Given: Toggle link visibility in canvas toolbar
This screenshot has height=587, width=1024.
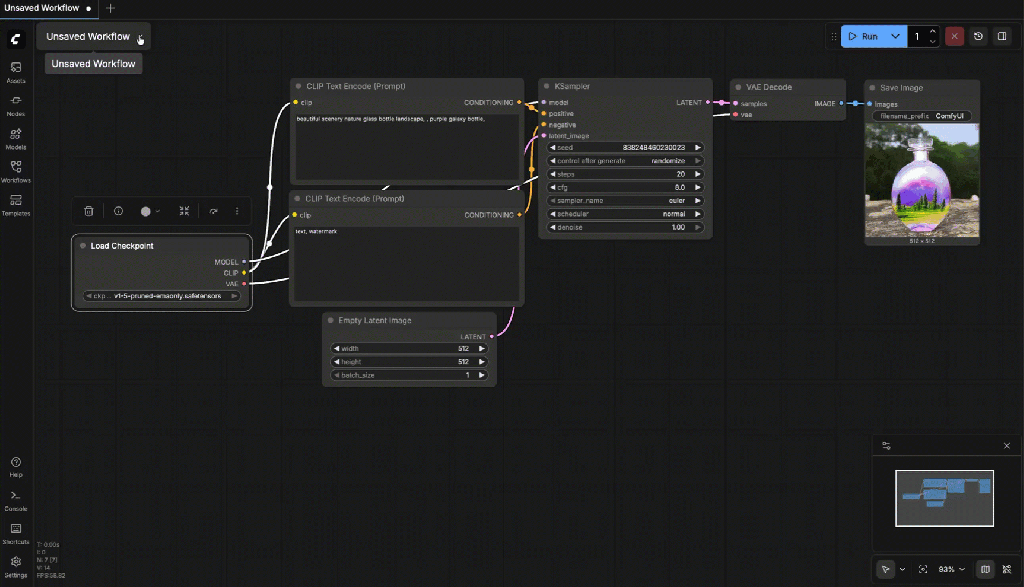Looking at the screenshot, I should [1007, 569].
